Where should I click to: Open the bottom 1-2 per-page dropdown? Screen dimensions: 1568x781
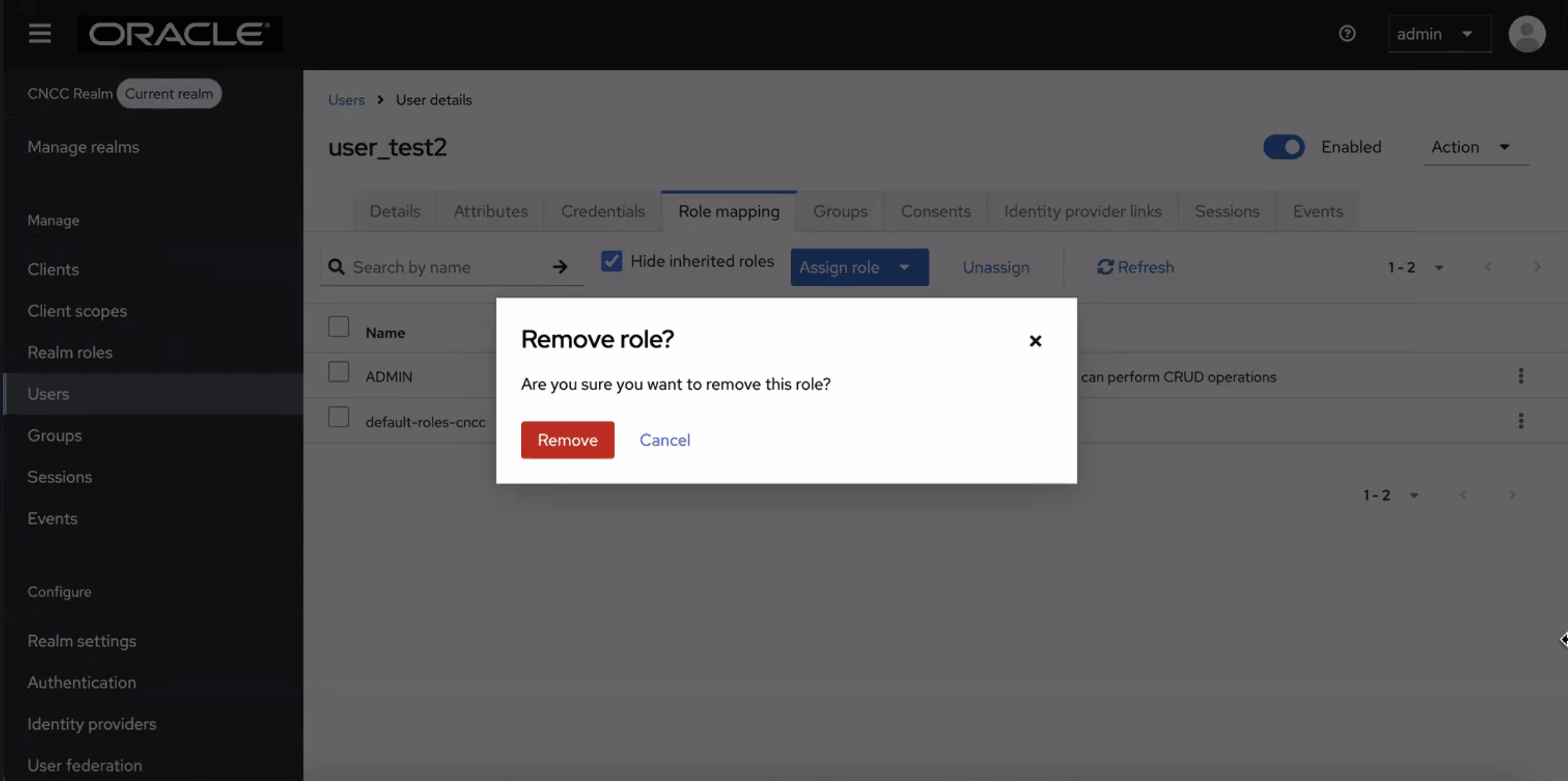coord(1391,495)
